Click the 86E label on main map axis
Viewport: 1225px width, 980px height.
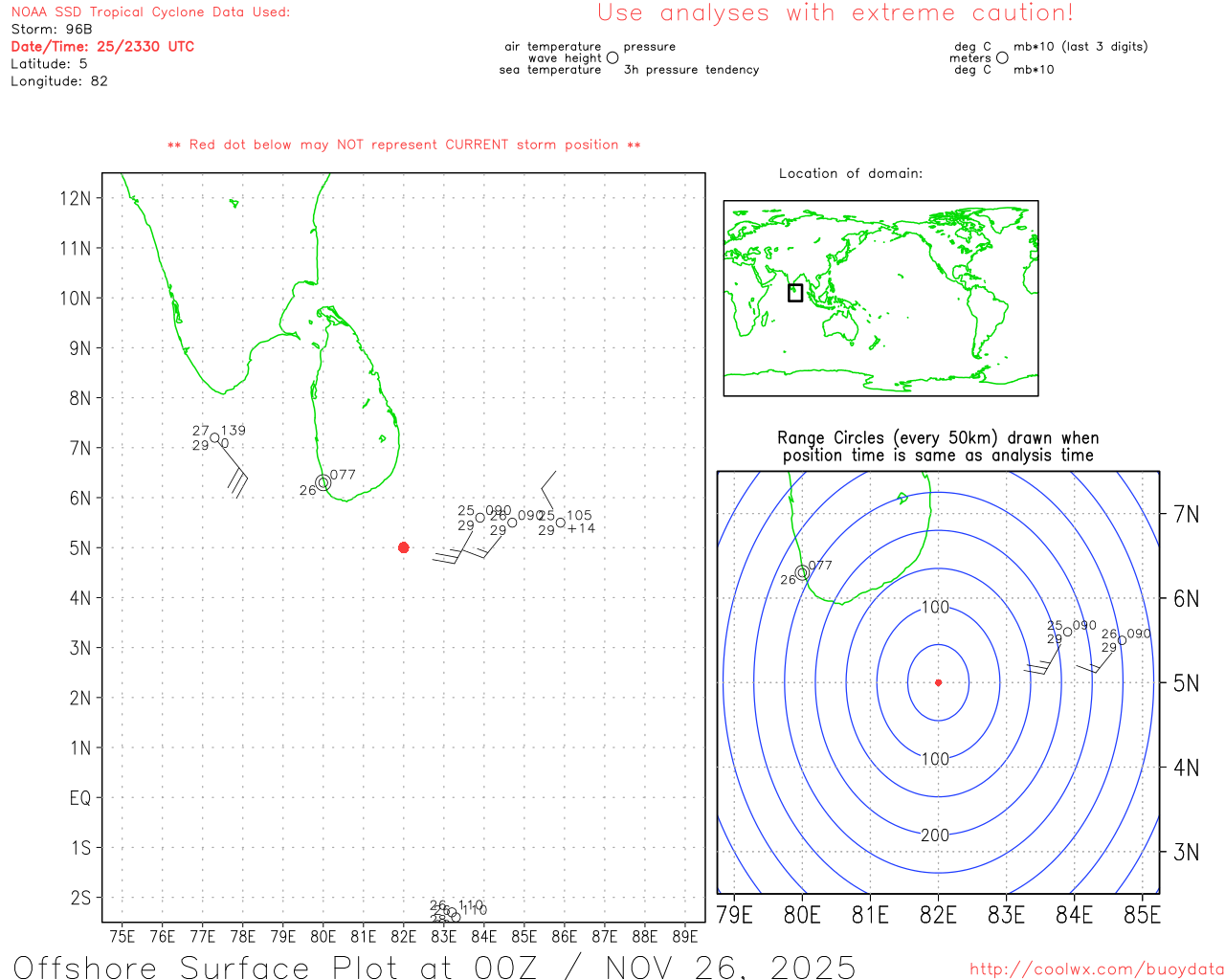pos(565,936)
